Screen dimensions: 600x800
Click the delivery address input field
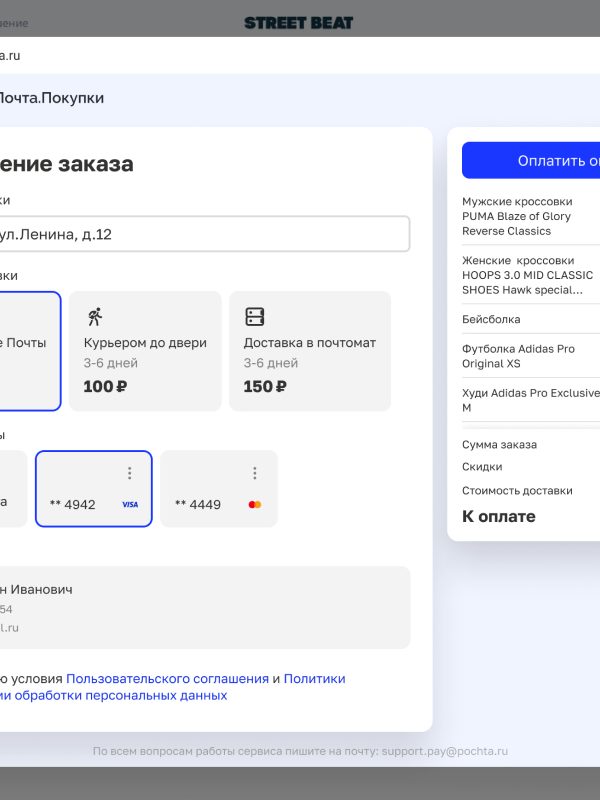click(200, 234)
